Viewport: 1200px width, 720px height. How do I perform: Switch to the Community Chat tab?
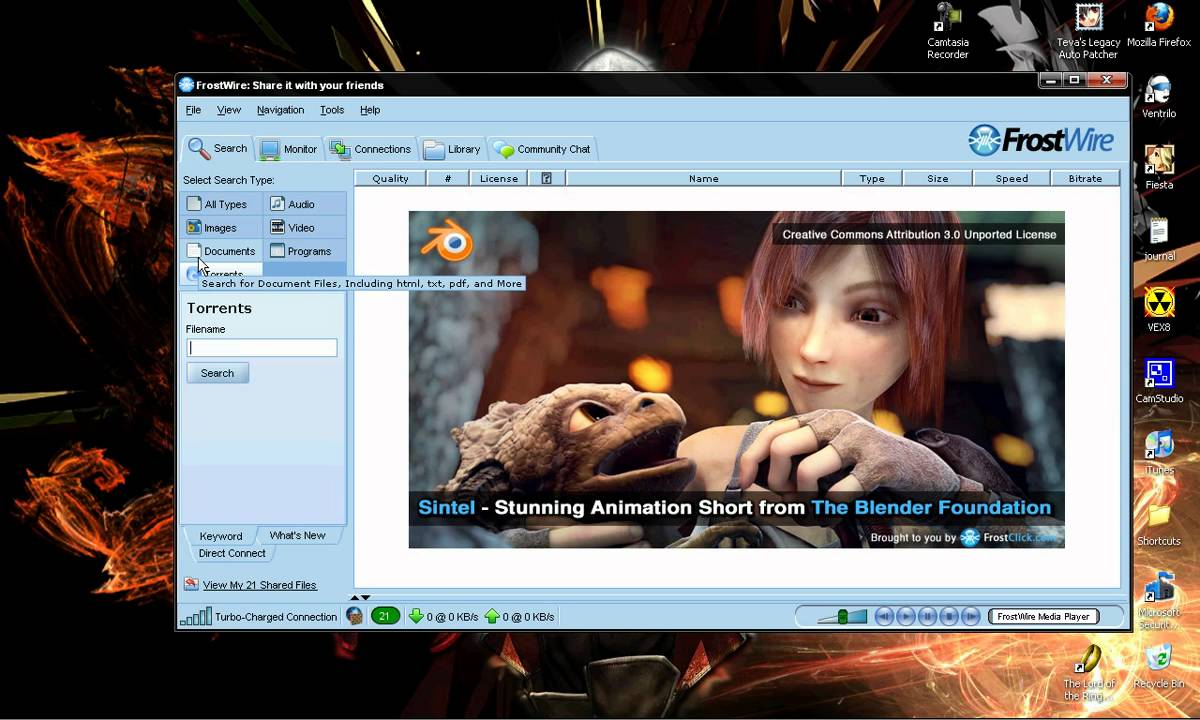[541, 149]
